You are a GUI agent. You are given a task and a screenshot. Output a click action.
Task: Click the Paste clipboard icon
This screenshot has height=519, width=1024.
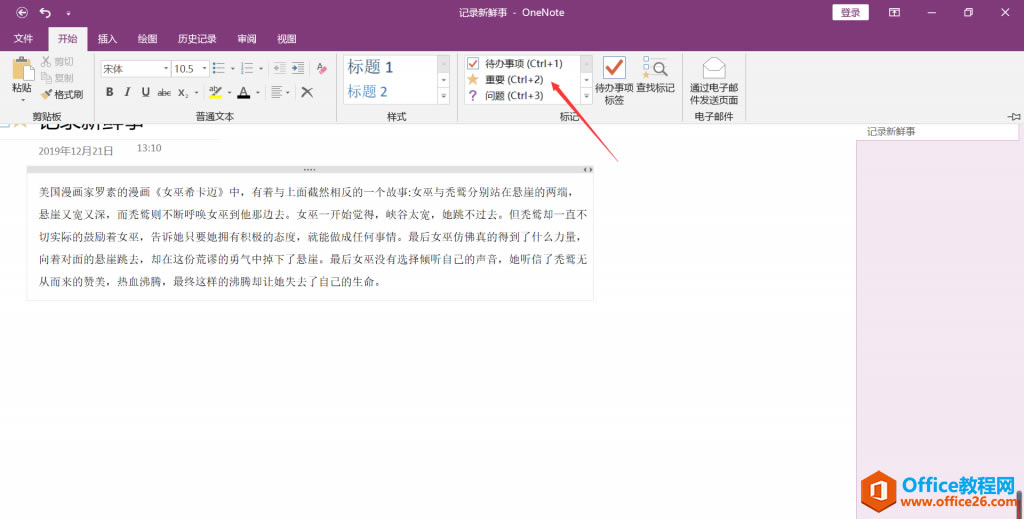pyautogui.click(x=22, y=68)
